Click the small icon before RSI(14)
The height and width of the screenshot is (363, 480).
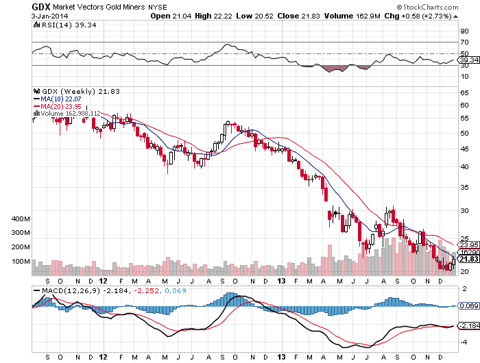tap(37, 25)
